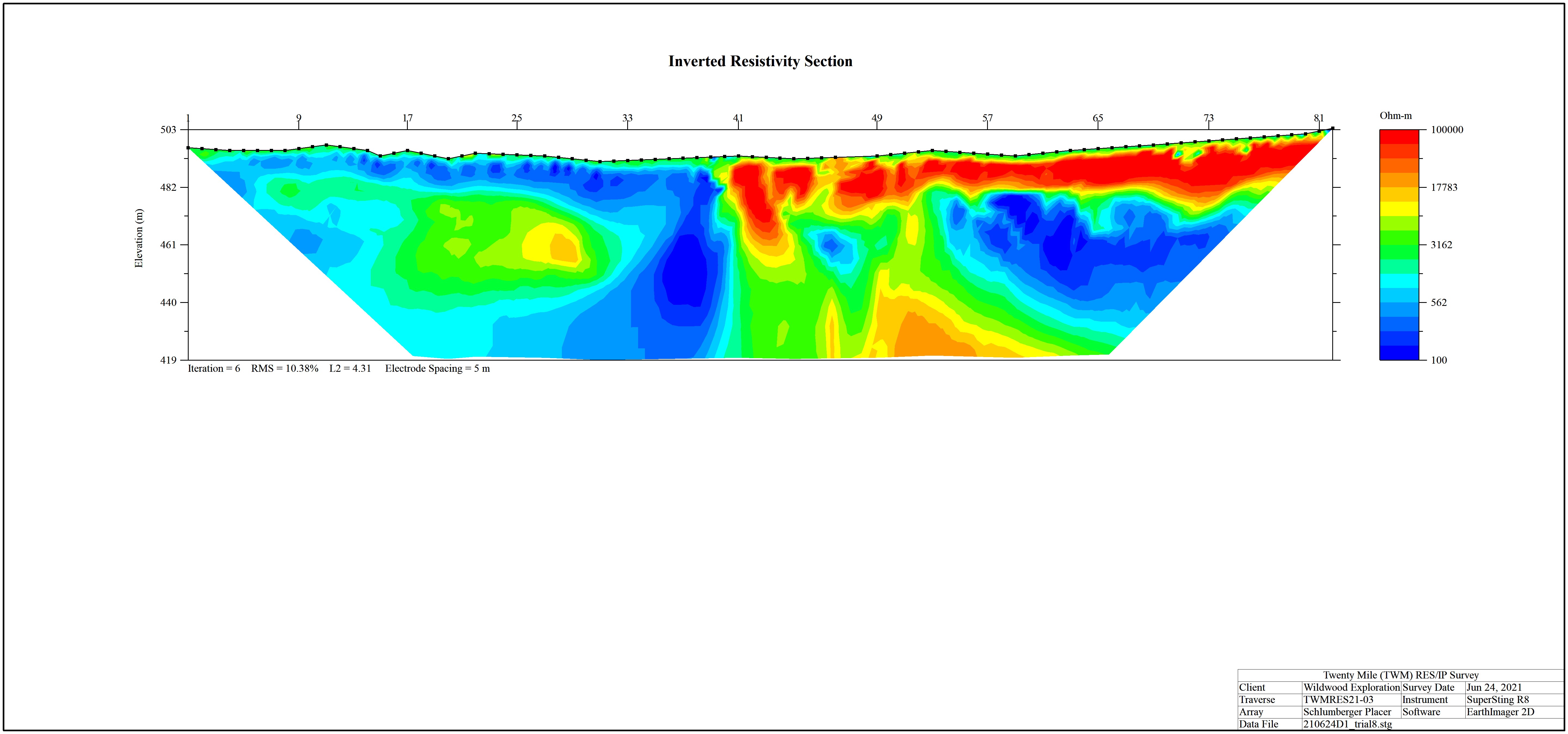Image resolution: width=1568 pixels, height=734 pixels.
Task: Click the 100000 scale value label
Action: [1447, 130]
